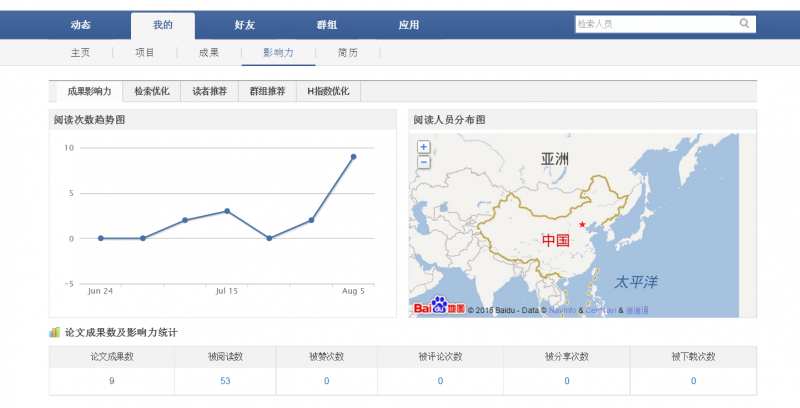Click the Baidu map logo
The width and height of the screenshot is (800, 408).
439,307
